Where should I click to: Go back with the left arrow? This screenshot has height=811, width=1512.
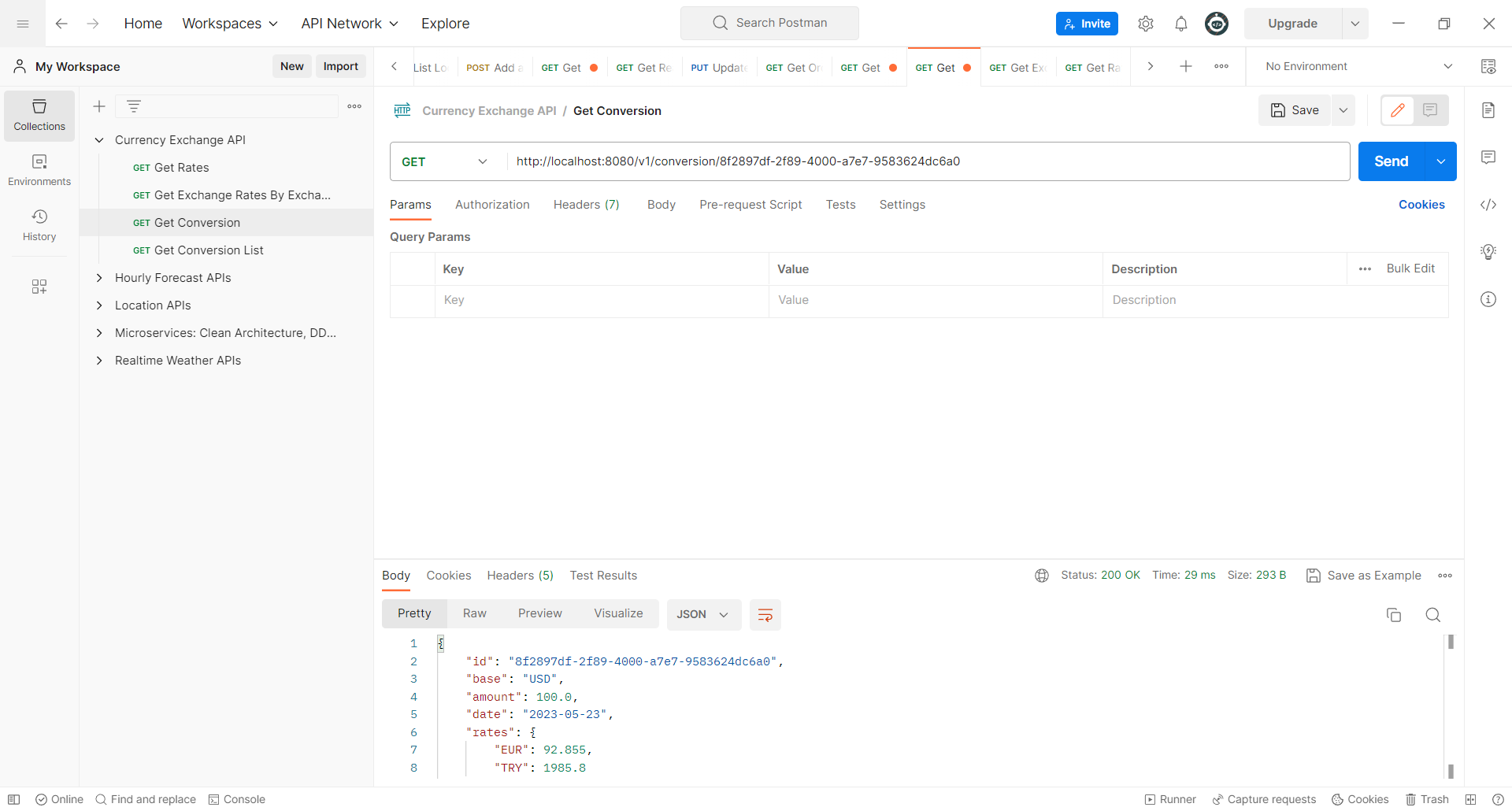61,24
